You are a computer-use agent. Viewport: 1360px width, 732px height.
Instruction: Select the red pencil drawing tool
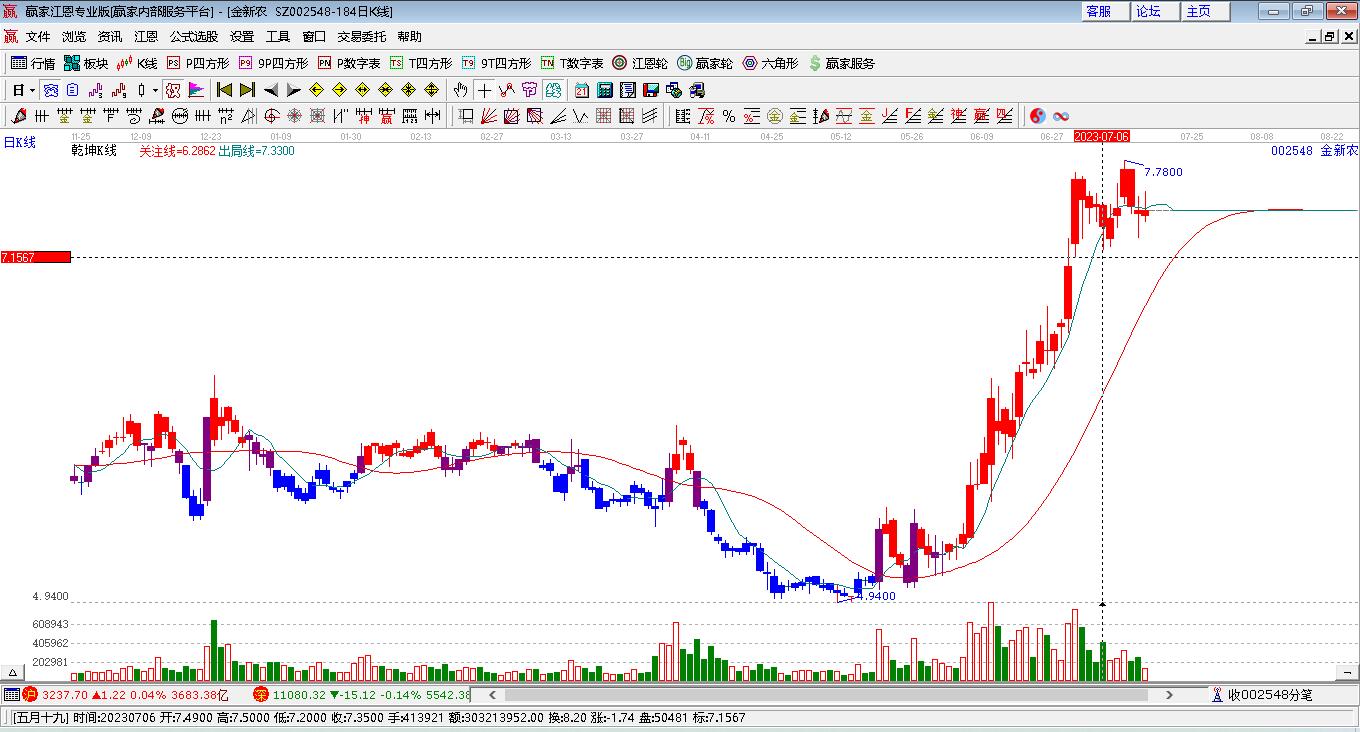(18, 116)
